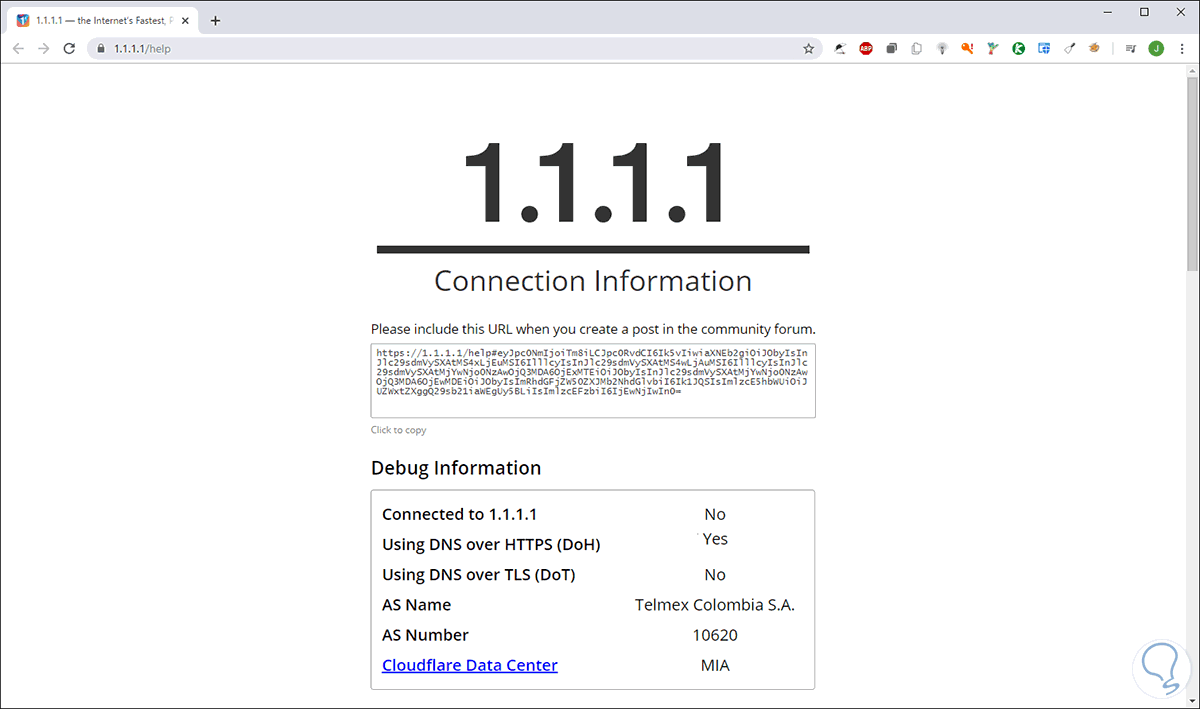Open the umbrella extension icon
Viewport: 1200px width, 709px height.
pyautogui.click(x=840, y=48)
